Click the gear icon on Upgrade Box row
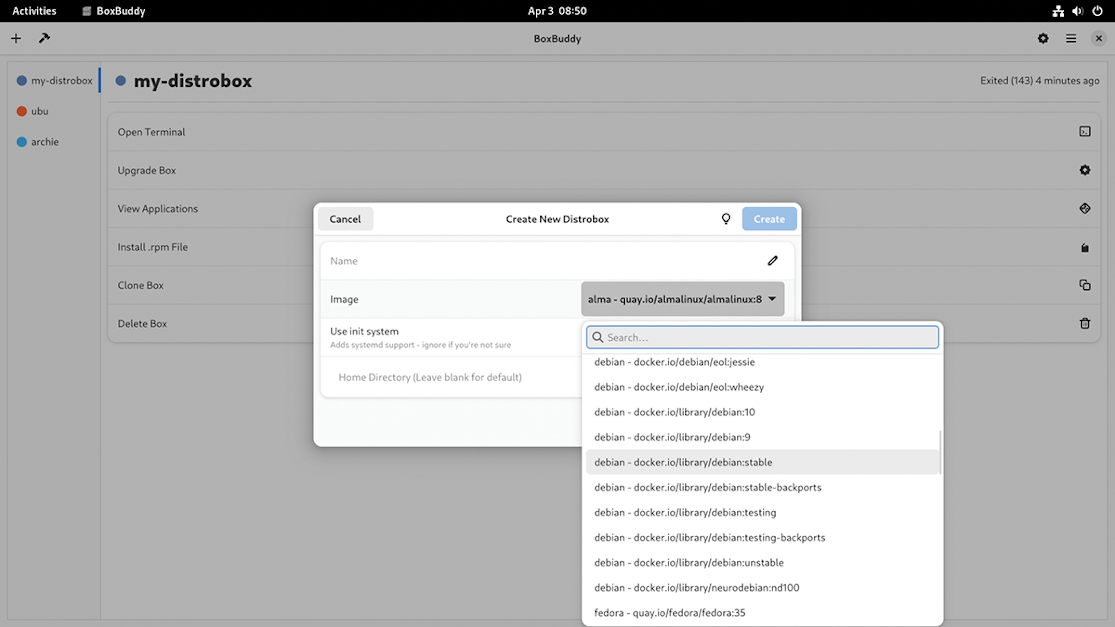The height and width of the screenshot is (627, 1115). (1084, 170)
